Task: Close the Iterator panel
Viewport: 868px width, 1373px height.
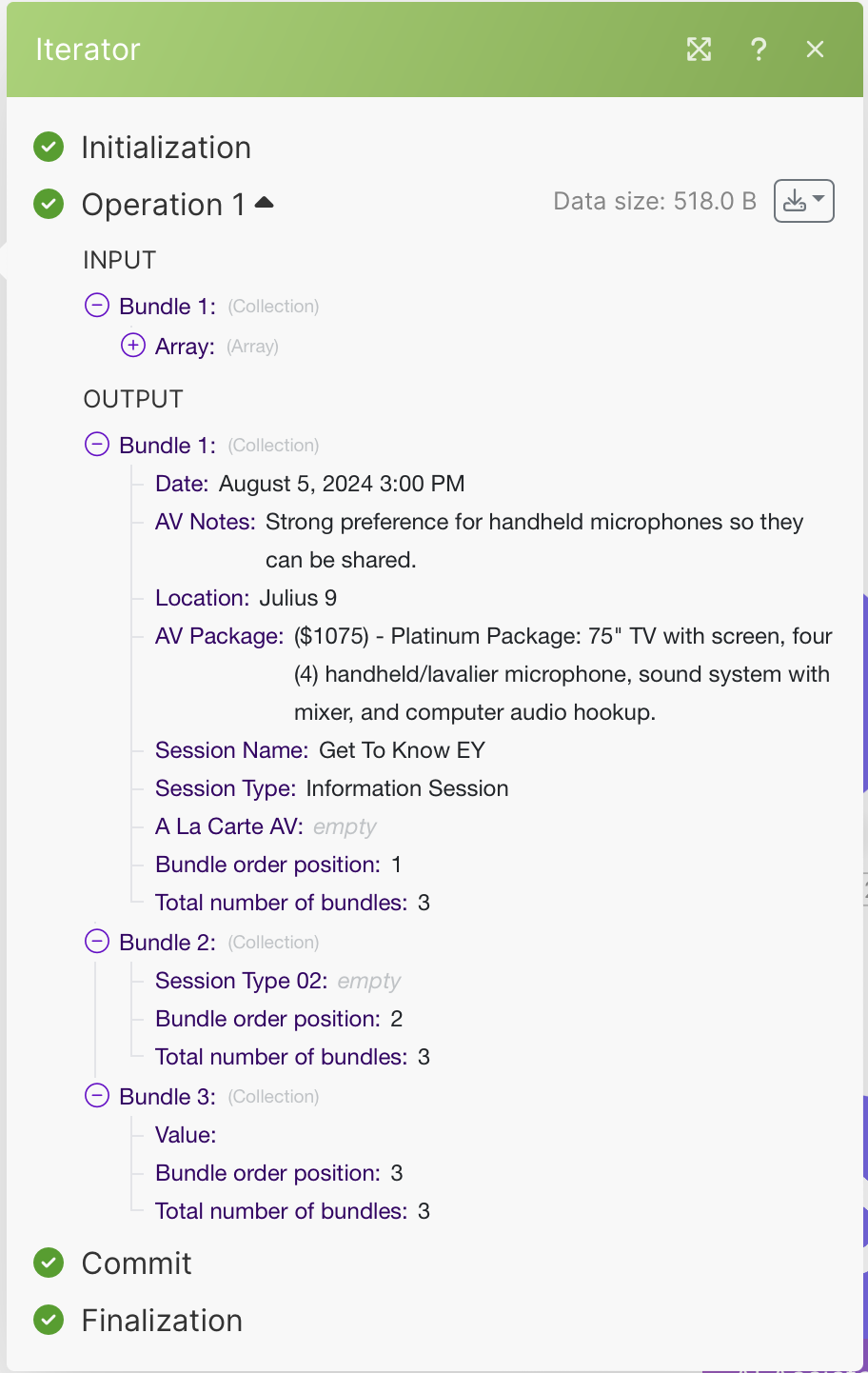Action: [815, 50]
